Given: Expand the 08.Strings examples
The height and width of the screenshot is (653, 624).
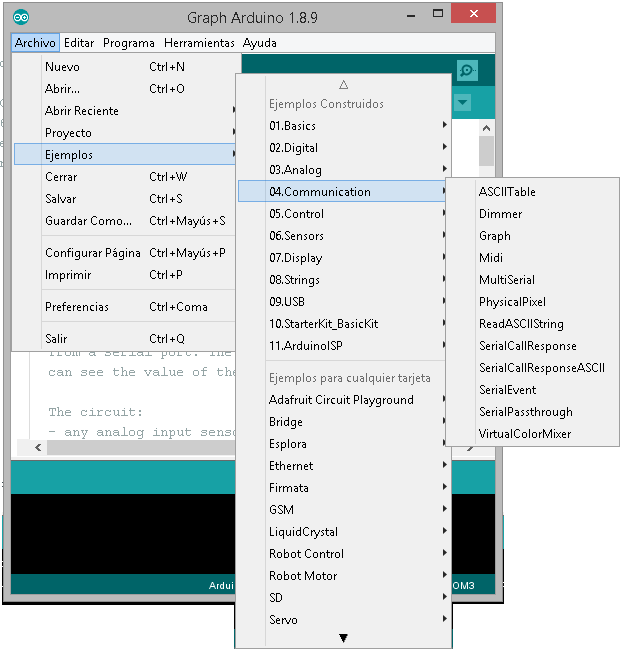Looking at the screenshot, I should [x=344, y=280].
